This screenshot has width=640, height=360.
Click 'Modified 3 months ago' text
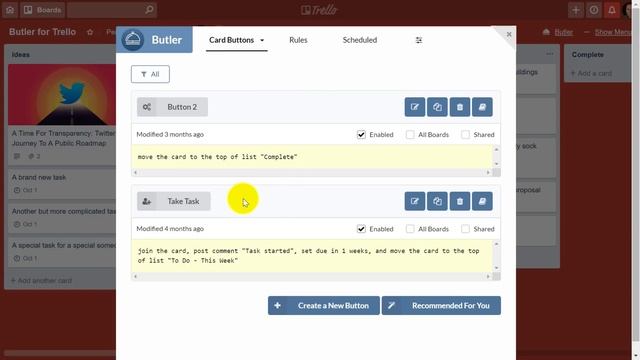tap(170, 134)
